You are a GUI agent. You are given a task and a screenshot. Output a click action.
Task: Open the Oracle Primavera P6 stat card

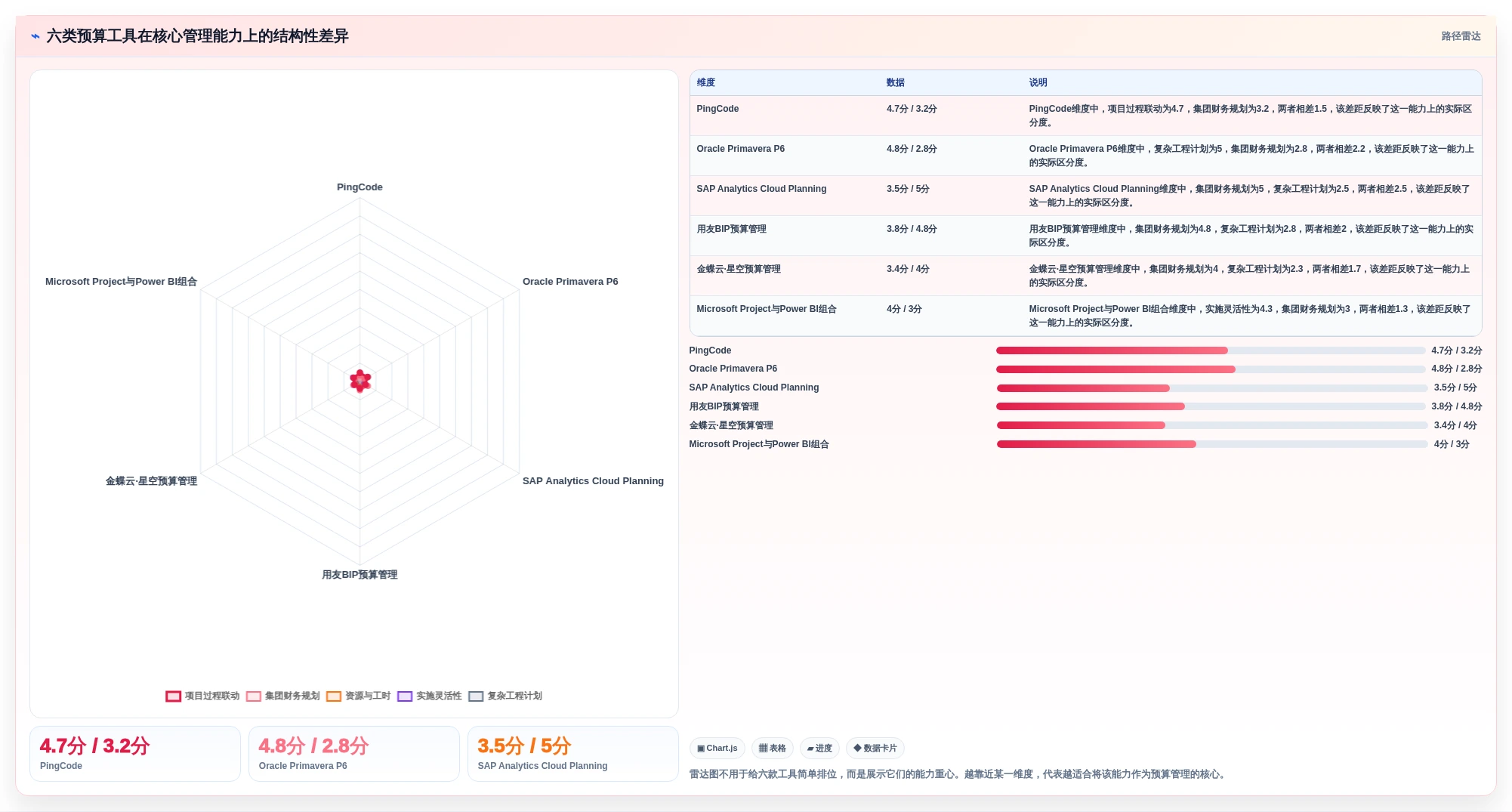point(354,754)
